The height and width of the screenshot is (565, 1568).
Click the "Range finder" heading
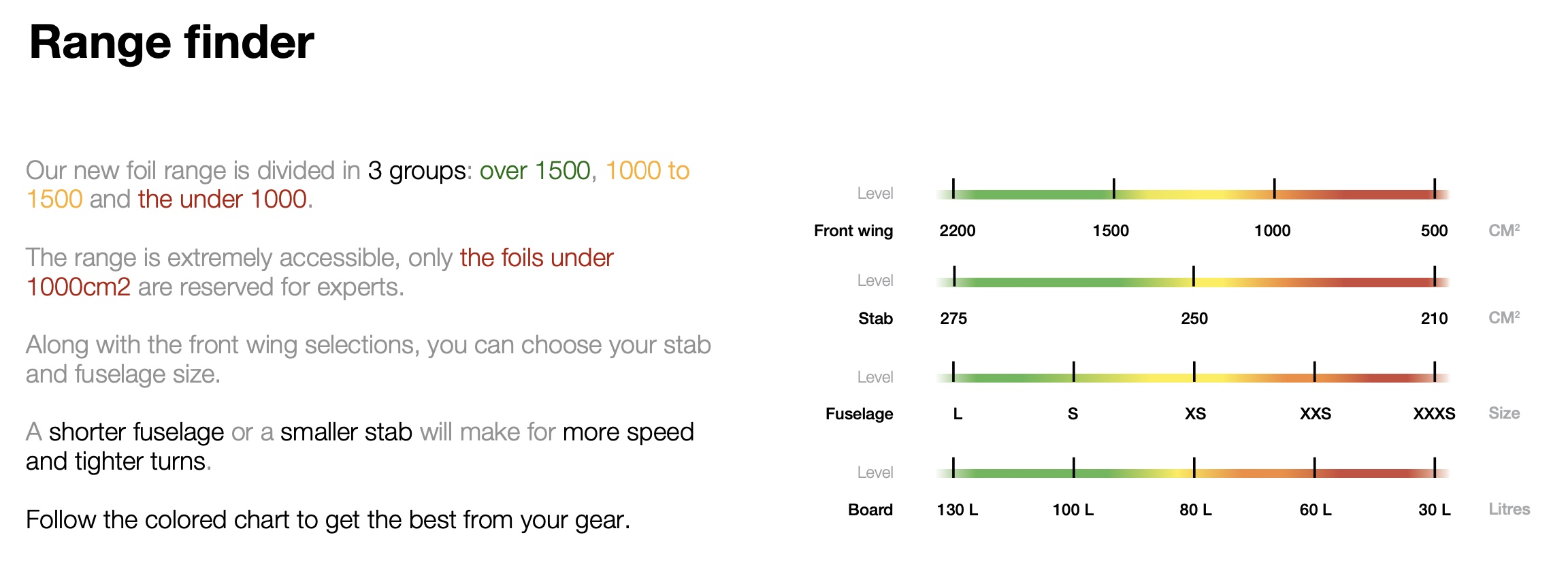point(171,42)
